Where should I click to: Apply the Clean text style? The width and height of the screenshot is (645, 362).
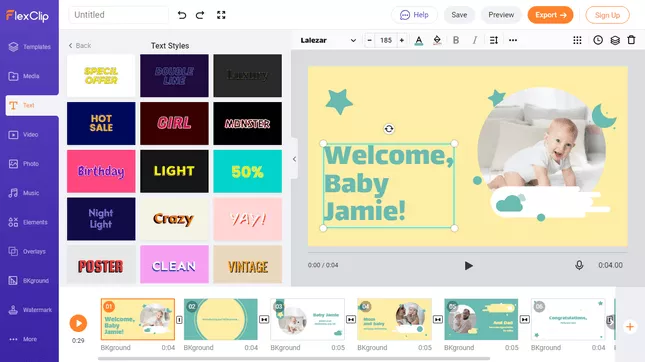point(174,265)
